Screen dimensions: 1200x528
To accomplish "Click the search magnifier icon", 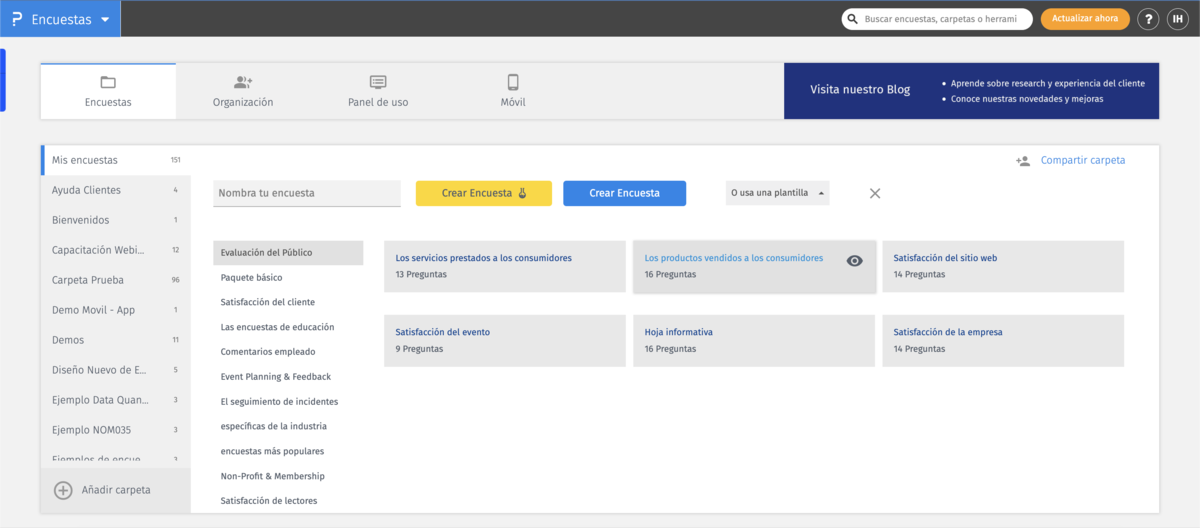I will coord(853,19).
